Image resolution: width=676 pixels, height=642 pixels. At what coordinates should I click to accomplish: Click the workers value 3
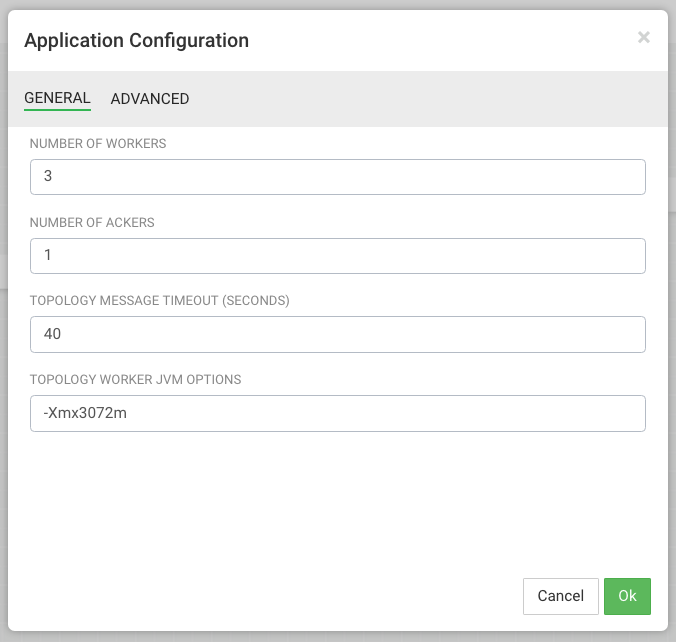pyautogui.click(x=47, y=177)
